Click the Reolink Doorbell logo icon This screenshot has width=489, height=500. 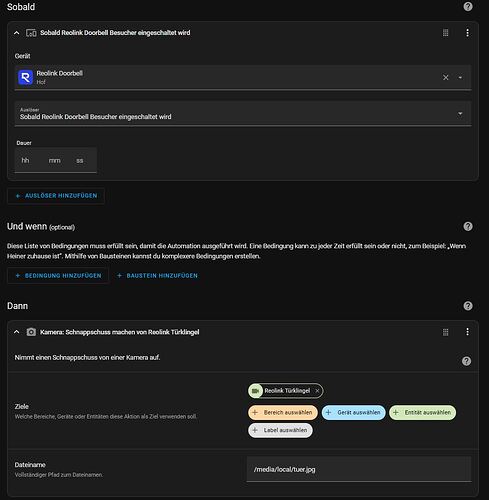[x=25, y=77]
